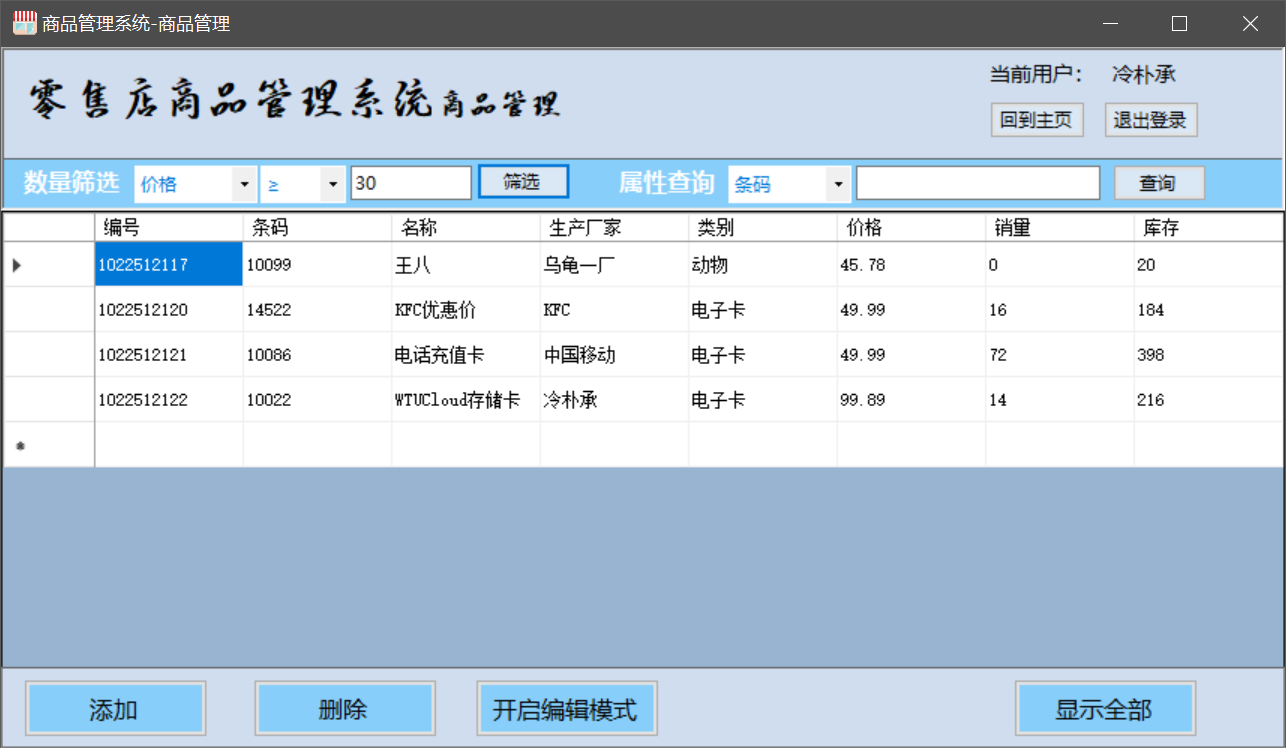Sort by the 条码 column header

(318, 228)
